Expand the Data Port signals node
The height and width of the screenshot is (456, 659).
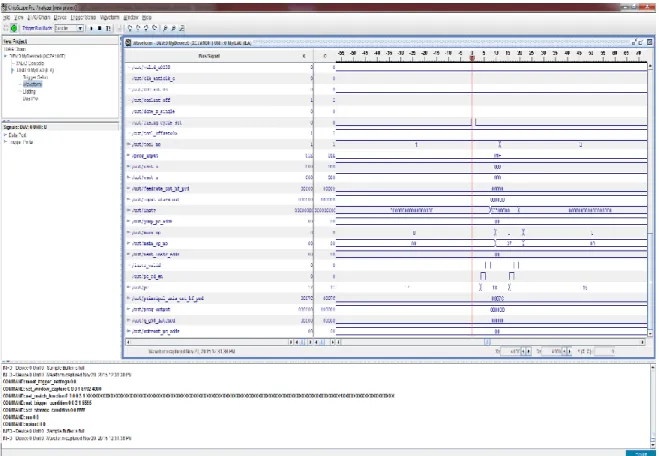pos(5,135)
